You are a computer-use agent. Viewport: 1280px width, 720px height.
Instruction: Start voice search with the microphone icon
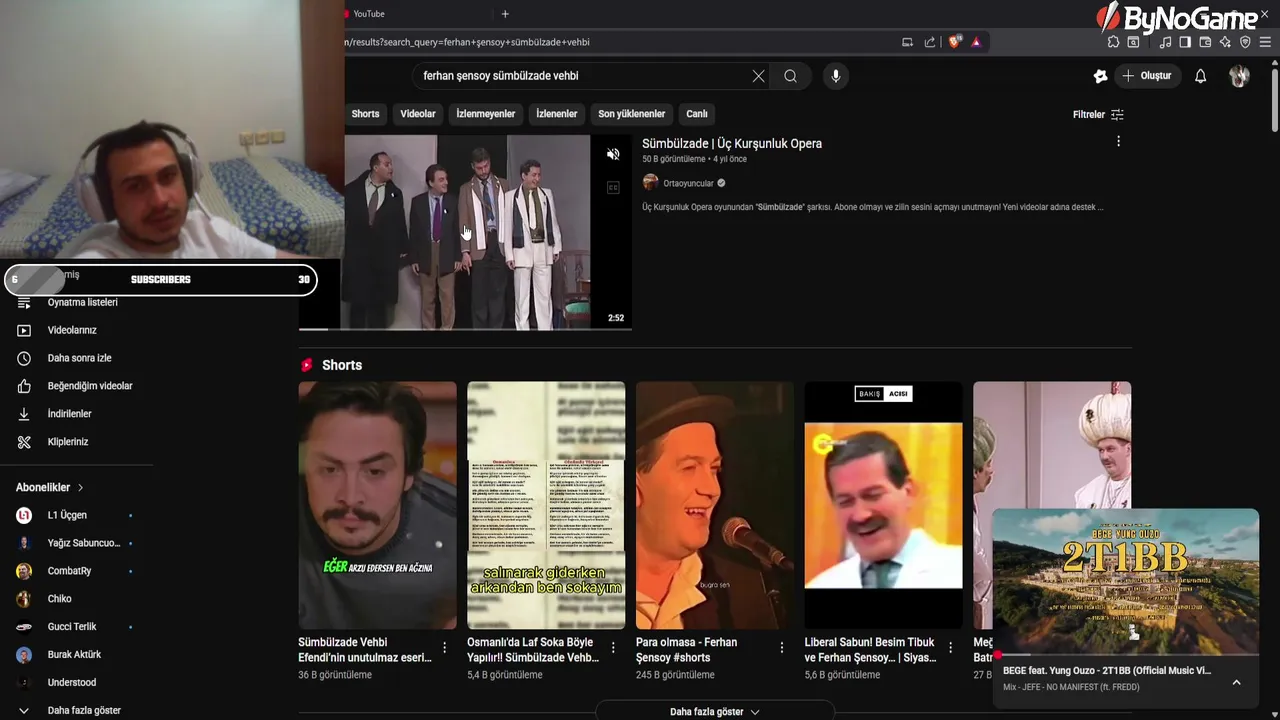click(836, 76)
